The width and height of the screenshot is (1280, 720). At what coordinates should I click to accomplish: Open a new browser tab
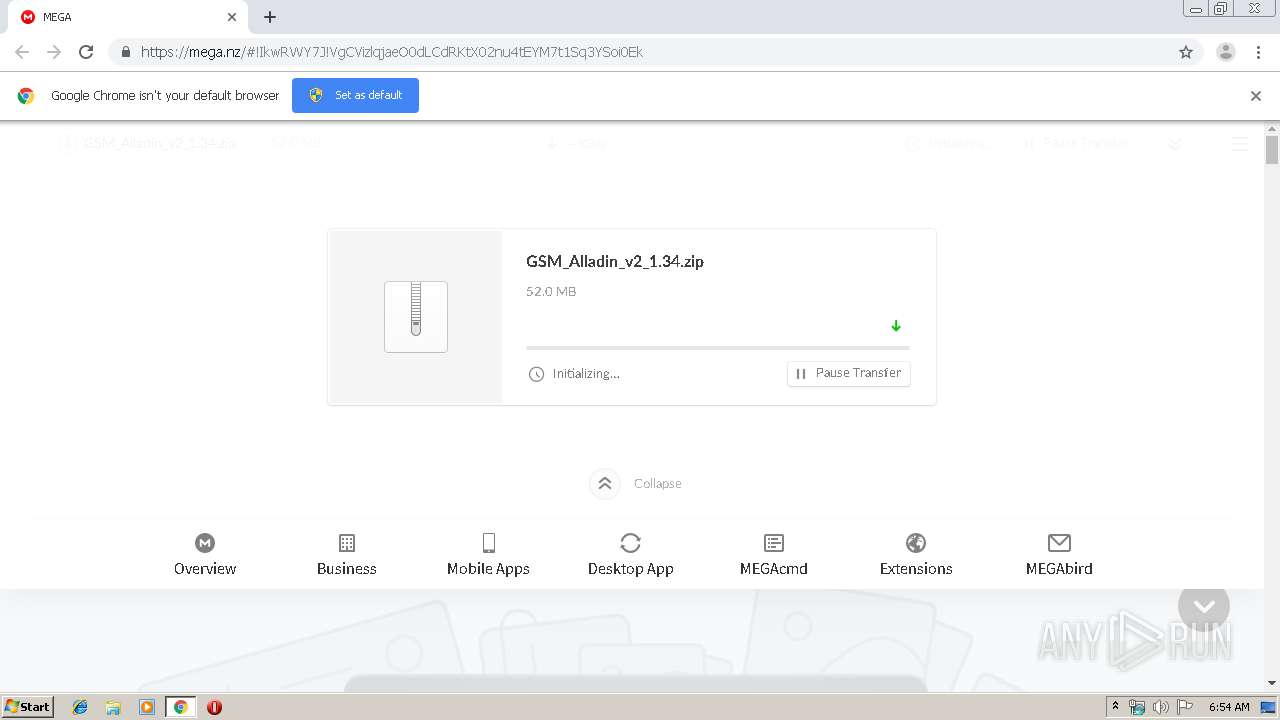(270, 17)
